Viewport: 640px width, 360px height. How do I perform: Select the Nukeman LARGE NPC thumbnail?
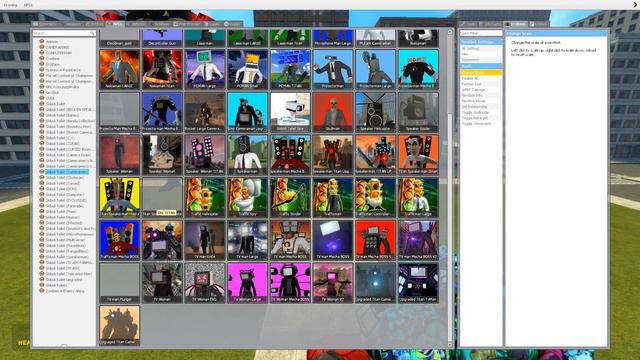pos(120,69)
